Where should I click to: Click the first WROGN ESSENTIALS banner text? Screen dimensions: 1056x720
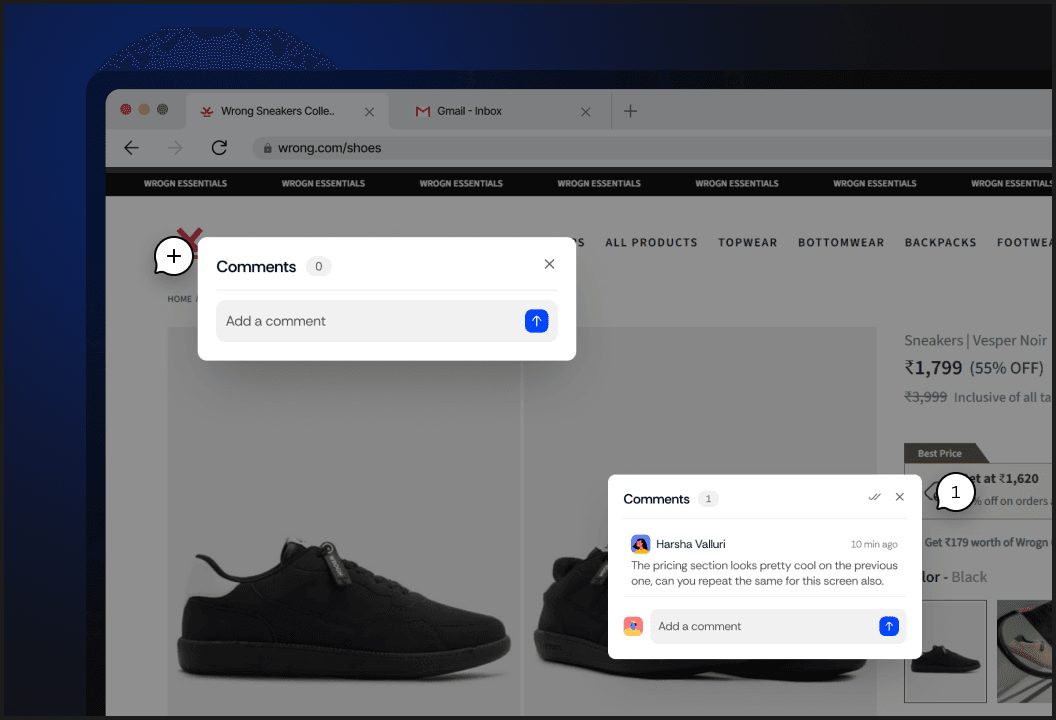point(185,183)
